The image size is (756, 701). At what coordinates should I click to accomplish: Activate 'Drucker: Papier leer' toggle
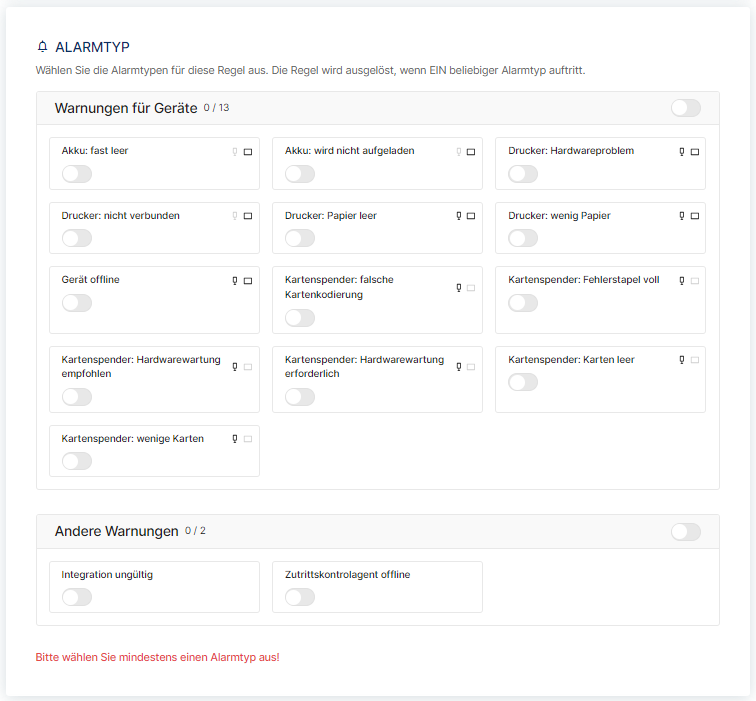click(x=300, y=238)
